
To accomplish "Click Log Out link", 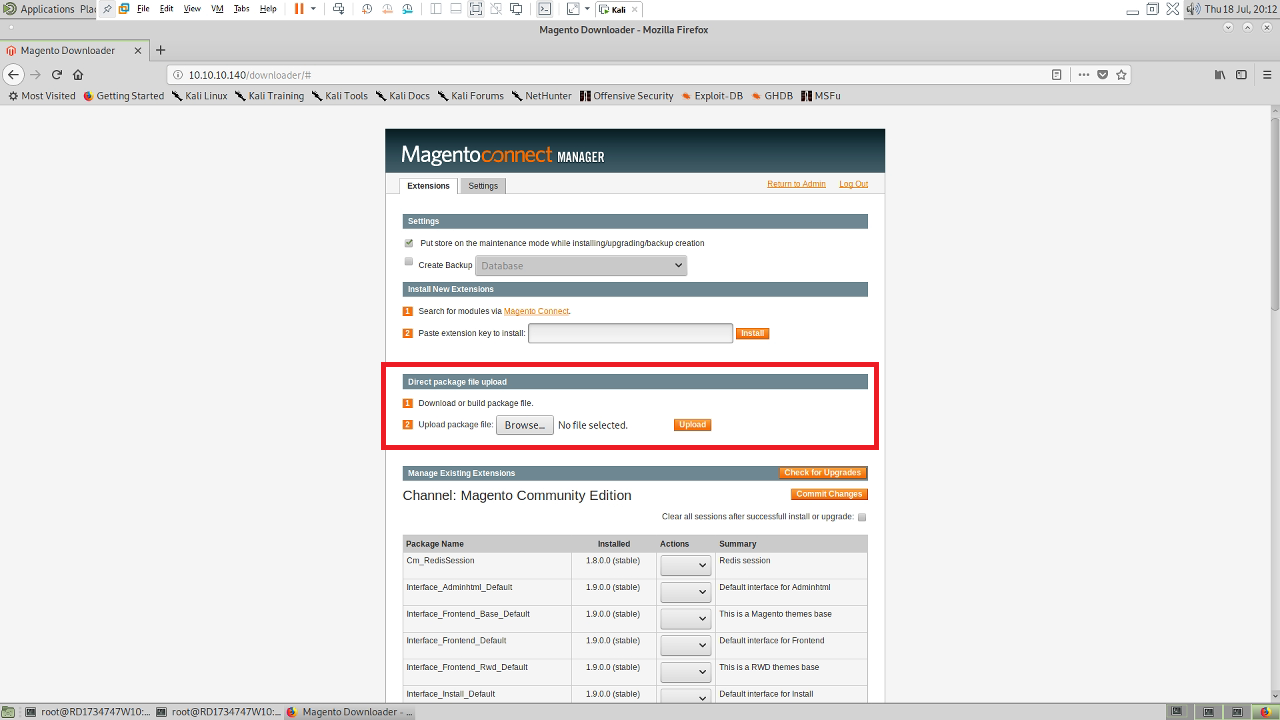I will click(853, 184).
